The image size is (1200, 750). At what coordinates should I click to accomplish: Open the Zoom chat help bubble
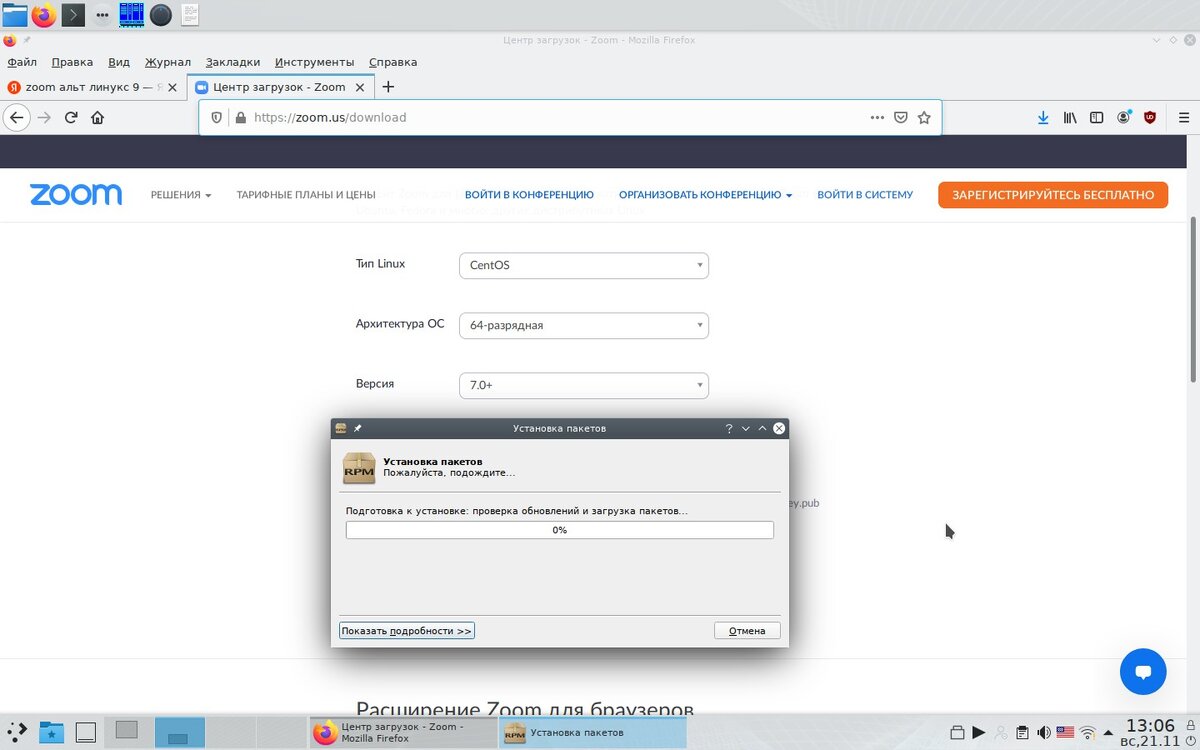click(x=1143, y=672)
